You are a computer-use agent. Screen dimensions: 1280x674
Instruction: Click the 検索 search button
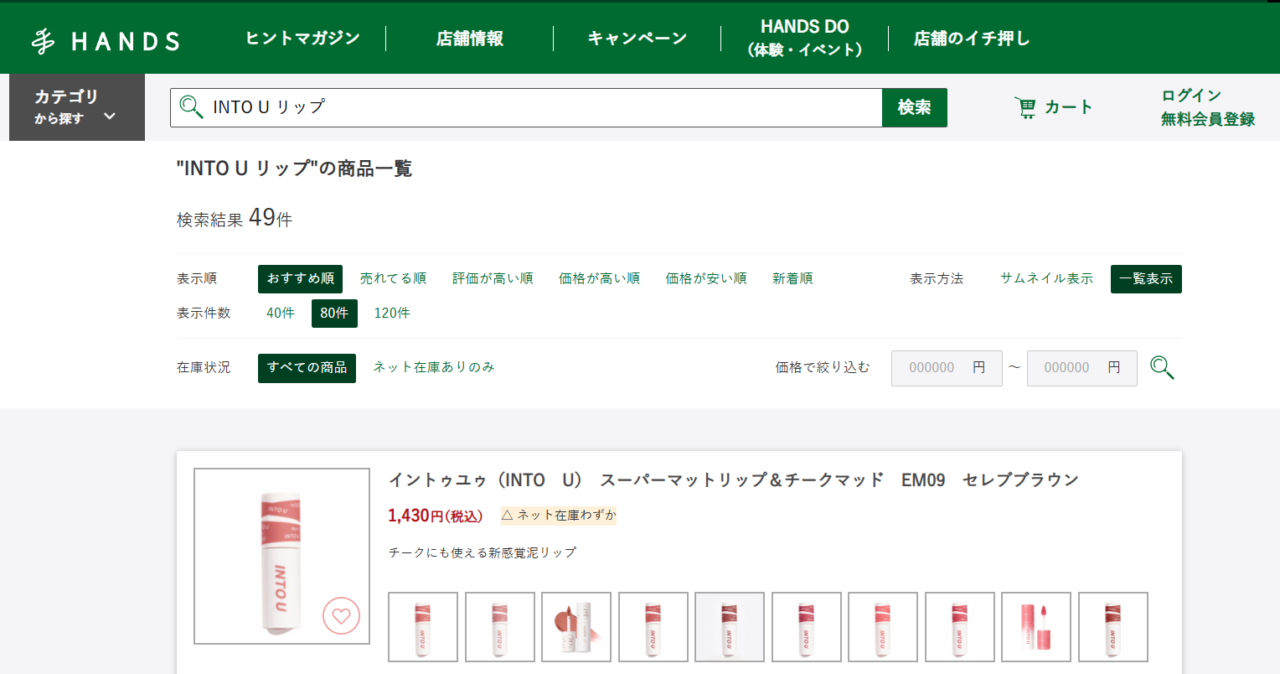[x=914, y=107]
